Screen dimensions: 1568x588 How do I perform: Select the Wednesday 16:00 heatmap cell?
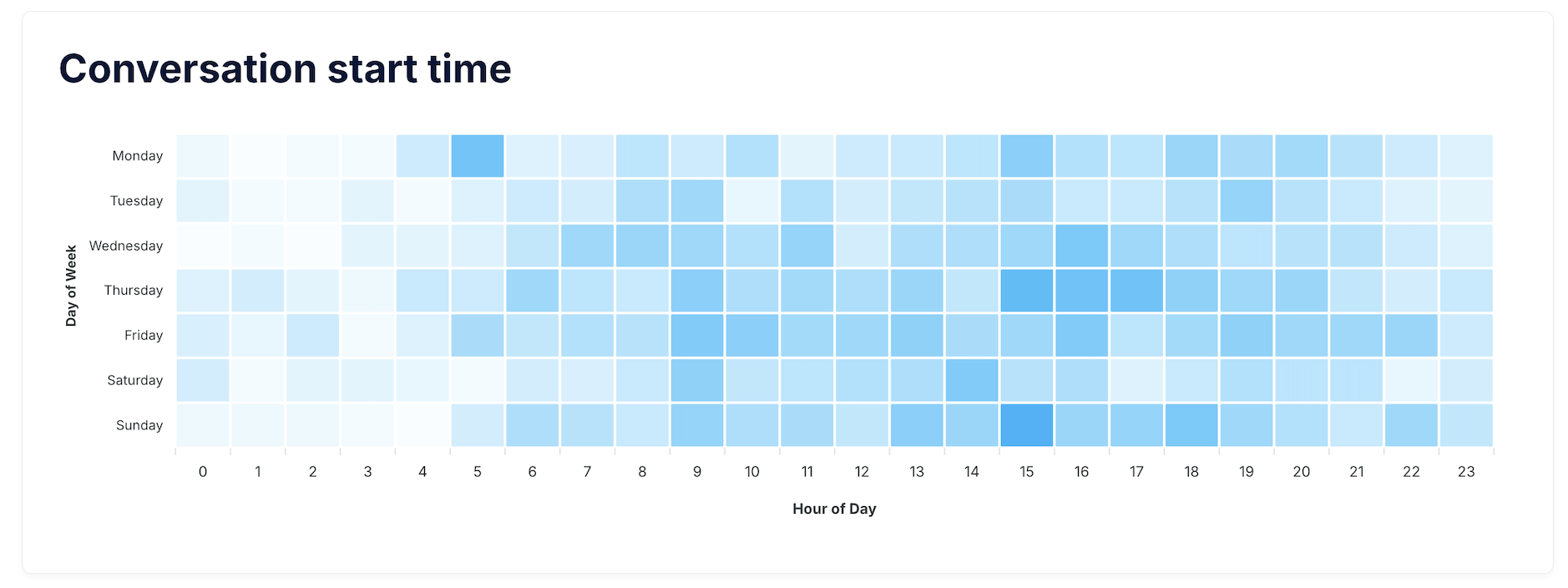[1081, 246]
